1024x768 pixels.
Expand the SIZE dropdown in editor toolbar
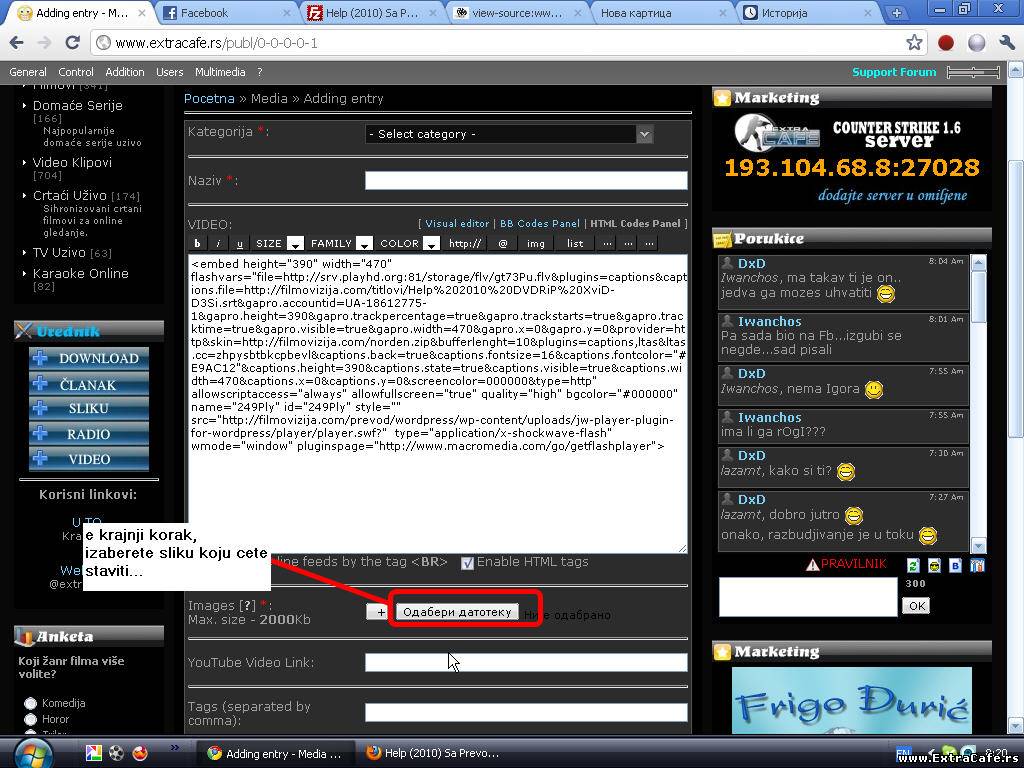(x=295, y=243)
